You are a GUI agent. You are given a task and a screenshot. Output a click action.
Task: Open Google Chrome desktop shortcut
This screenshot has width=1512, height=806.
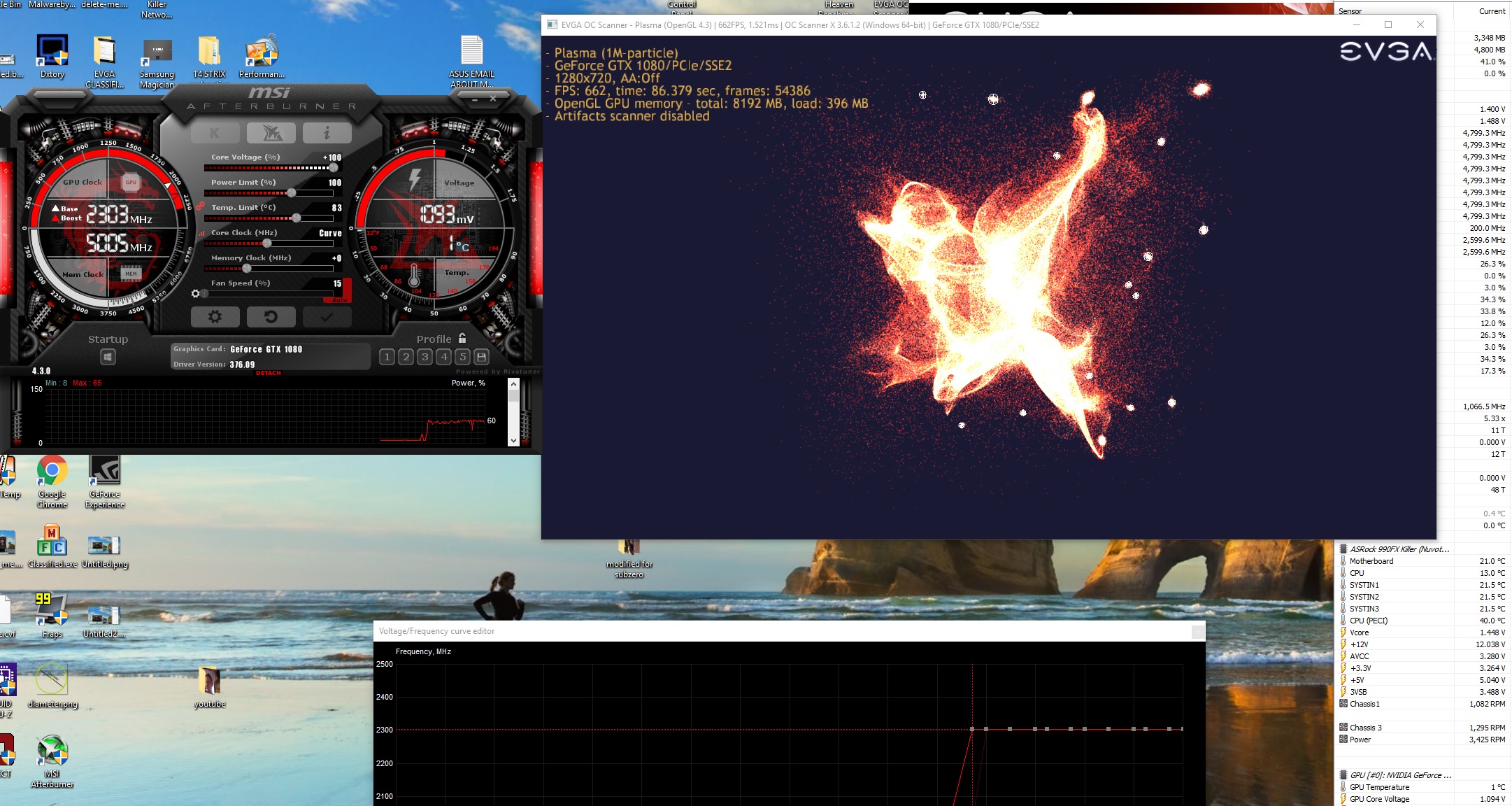(52, 482)
